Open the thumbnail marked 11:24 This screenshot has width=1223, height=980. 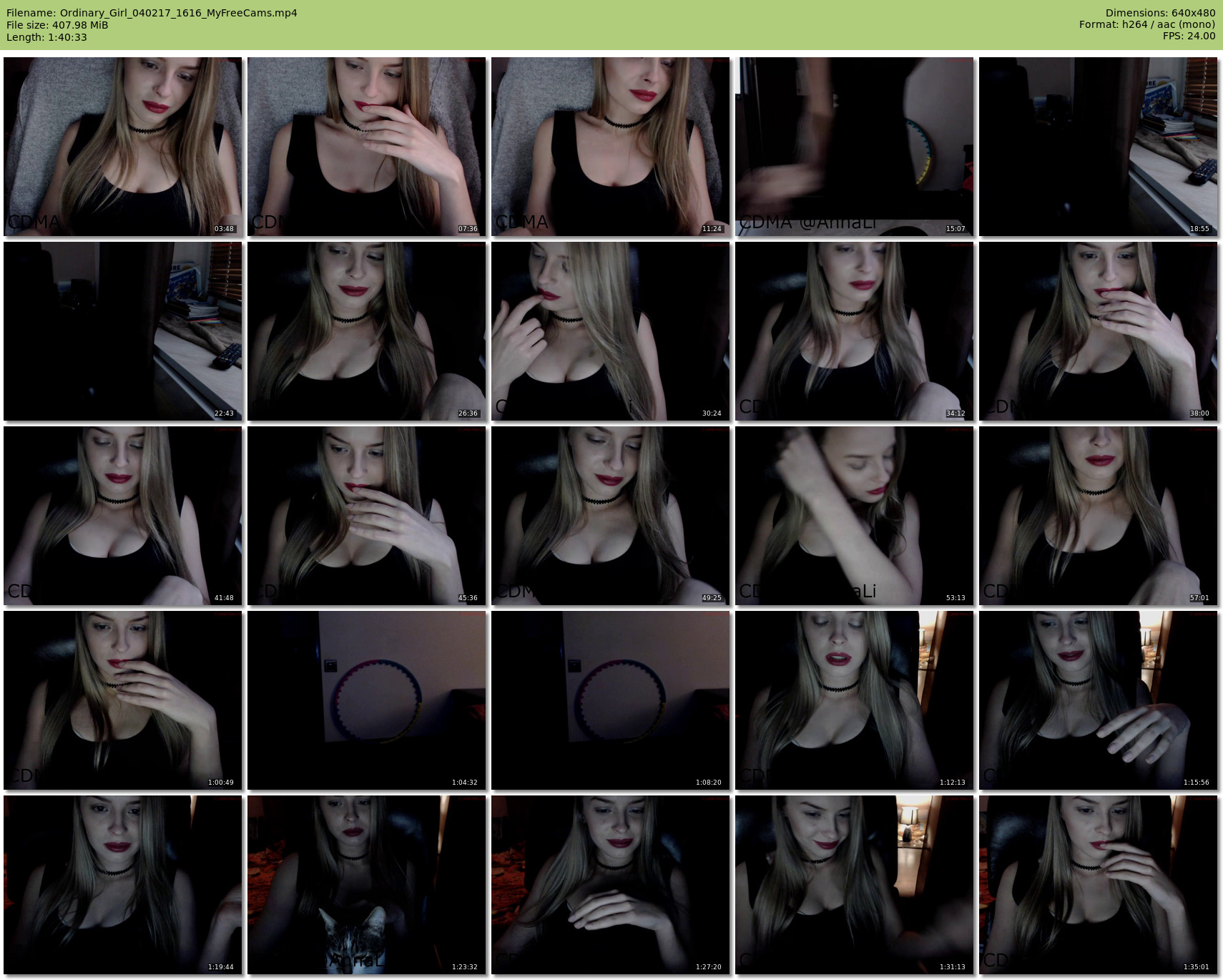610,147
